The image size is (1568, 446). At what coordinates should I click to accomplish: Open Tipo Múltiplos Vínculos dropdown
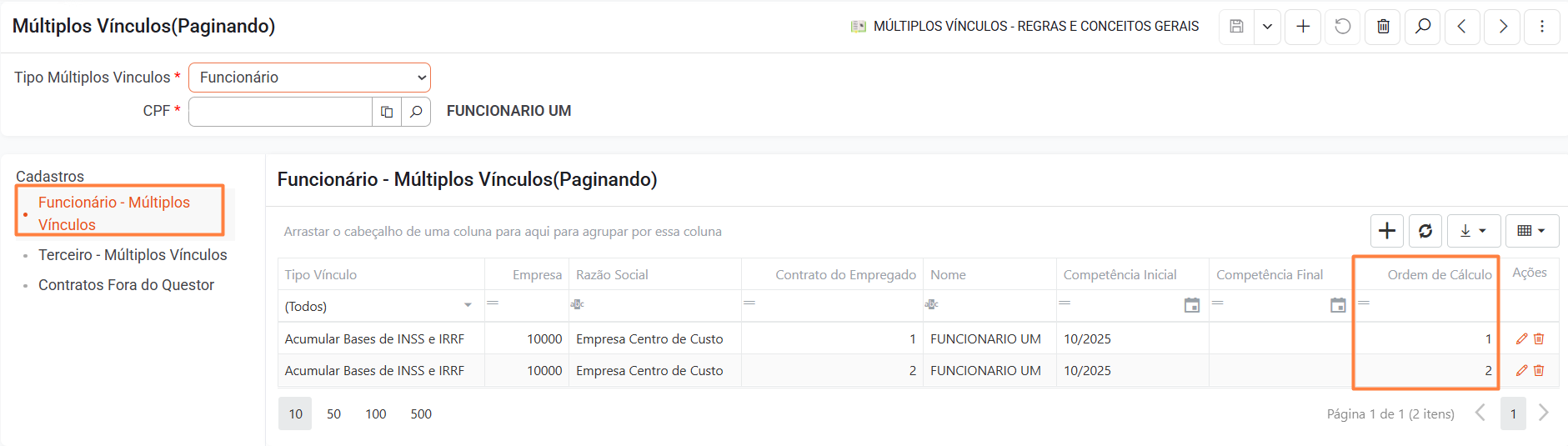pyautogui.click(x=309, y=78)
